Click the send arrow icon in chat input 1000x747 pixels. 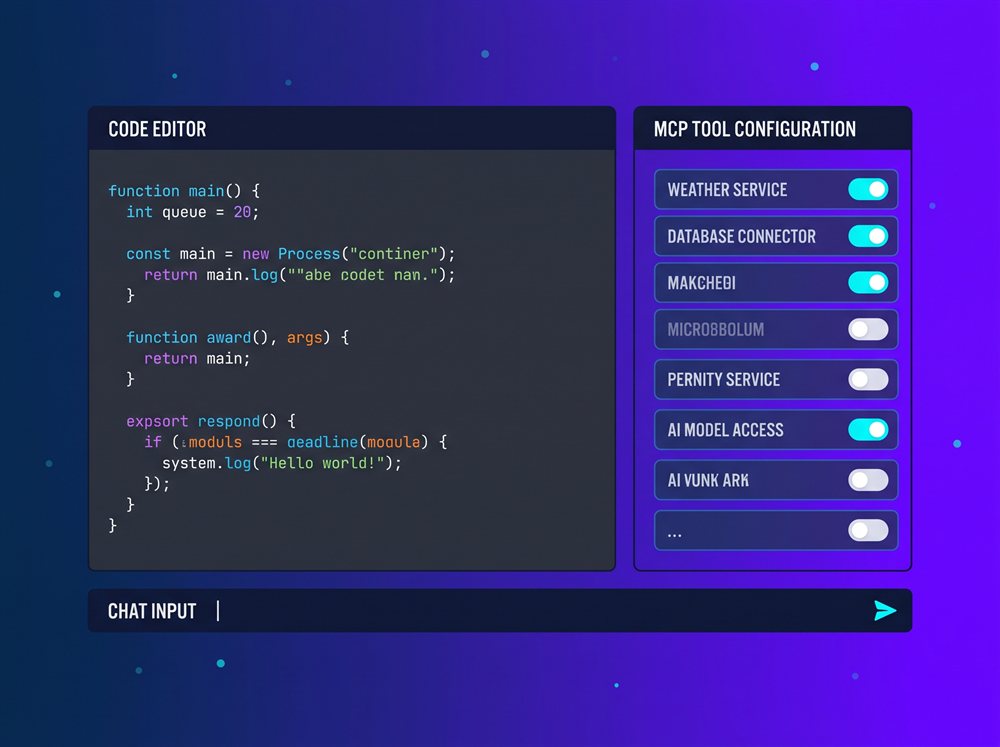[x=885, y=610]
